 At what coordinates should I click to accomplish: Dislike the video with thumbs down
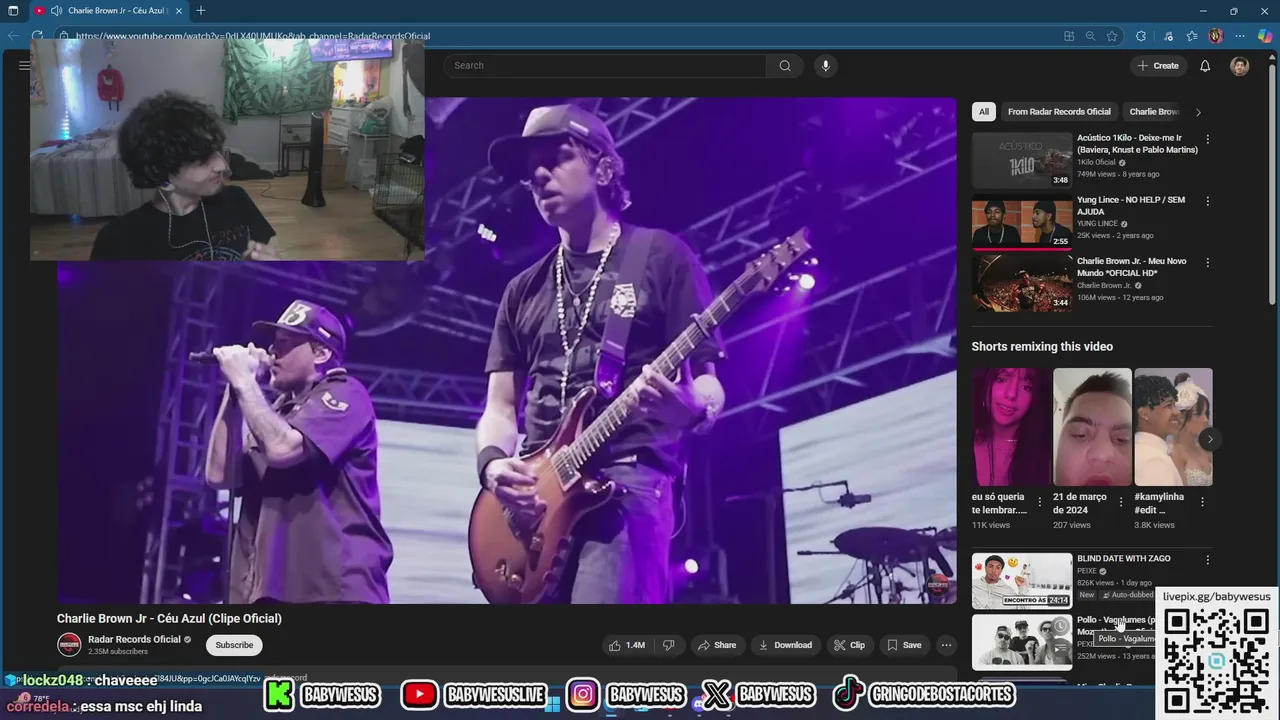click(669, 645)
